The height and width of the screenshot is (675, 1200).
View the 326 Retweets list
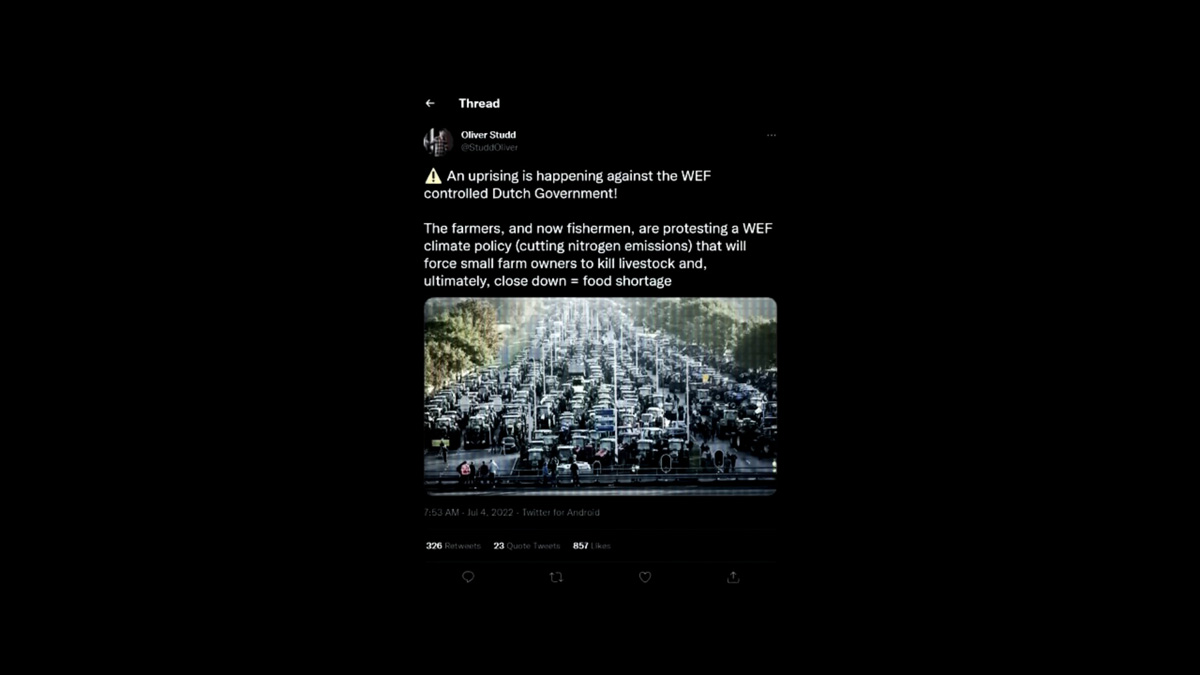point(453,546)
